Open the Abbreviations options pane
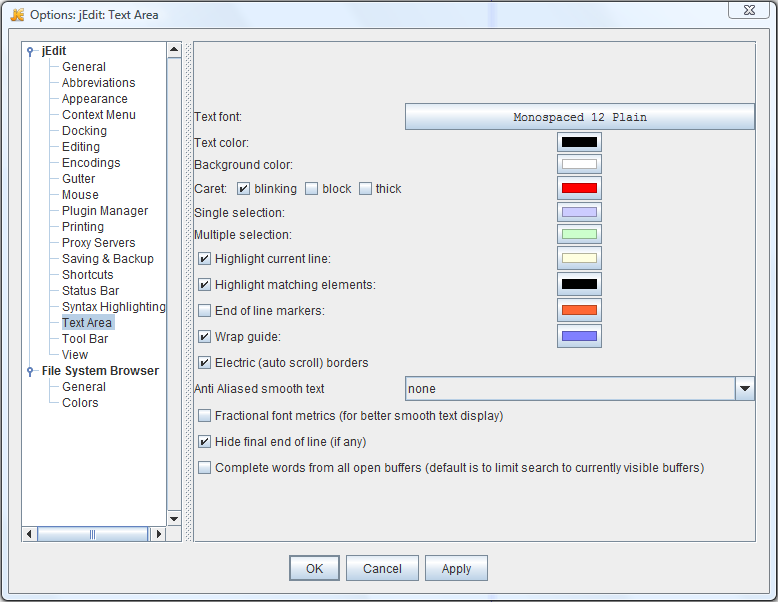Image resolution: width=778 pixels, height=602 pixels. [98, 82]
